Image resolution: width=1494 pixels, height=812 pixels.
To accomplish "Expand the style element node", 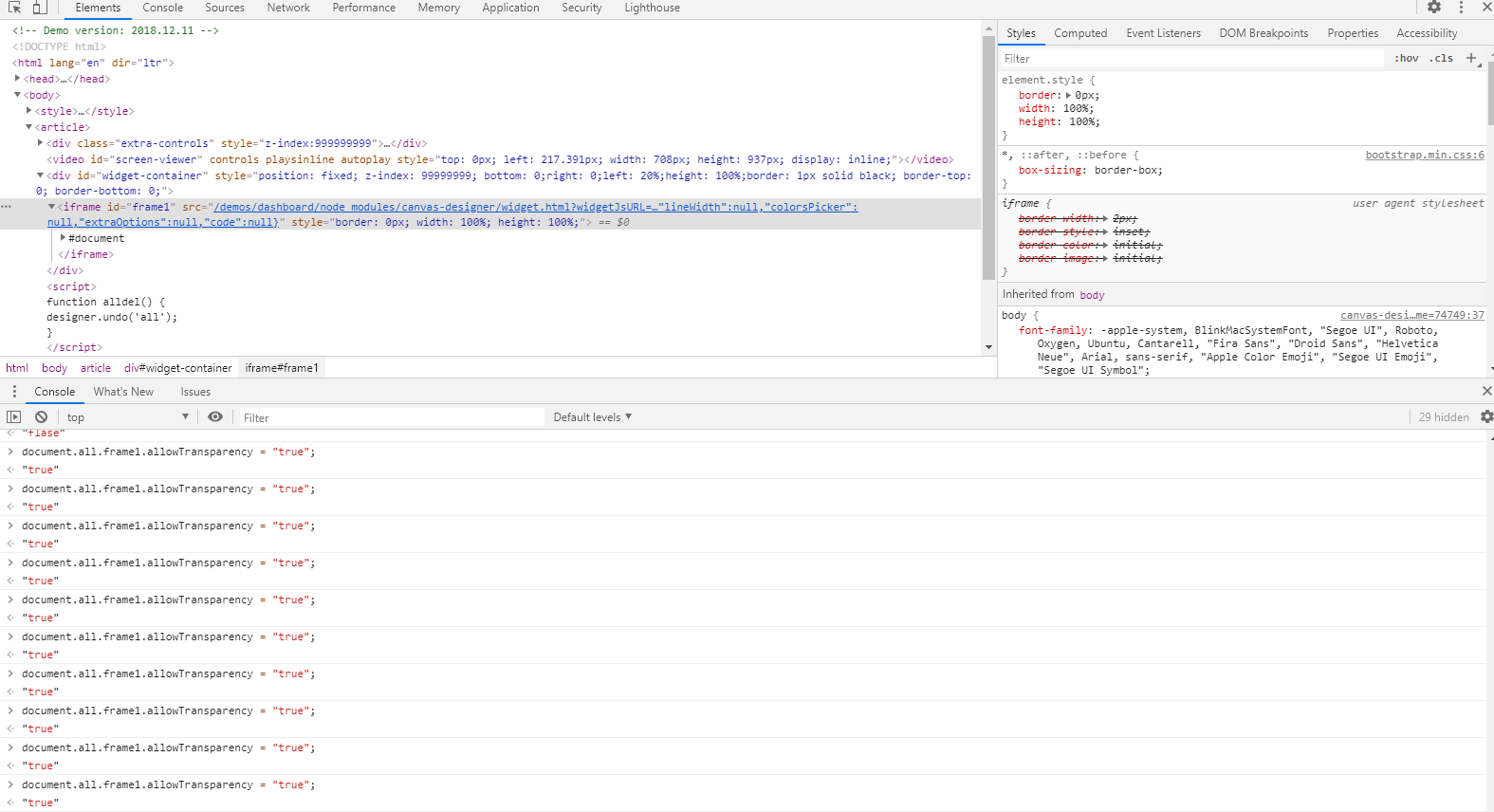I will pos(28,111).
